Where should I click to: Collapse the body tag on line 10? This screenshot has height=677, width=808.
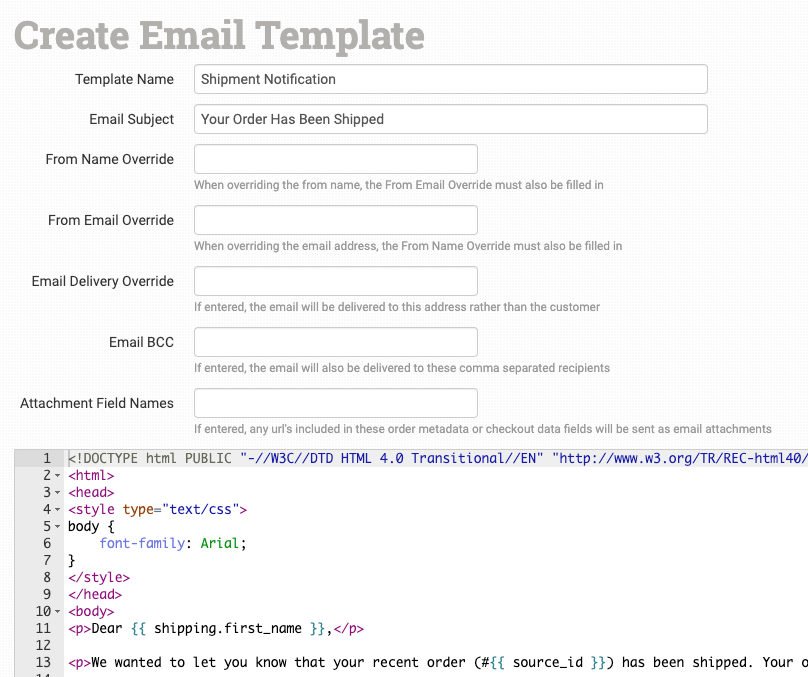[58, 612]
